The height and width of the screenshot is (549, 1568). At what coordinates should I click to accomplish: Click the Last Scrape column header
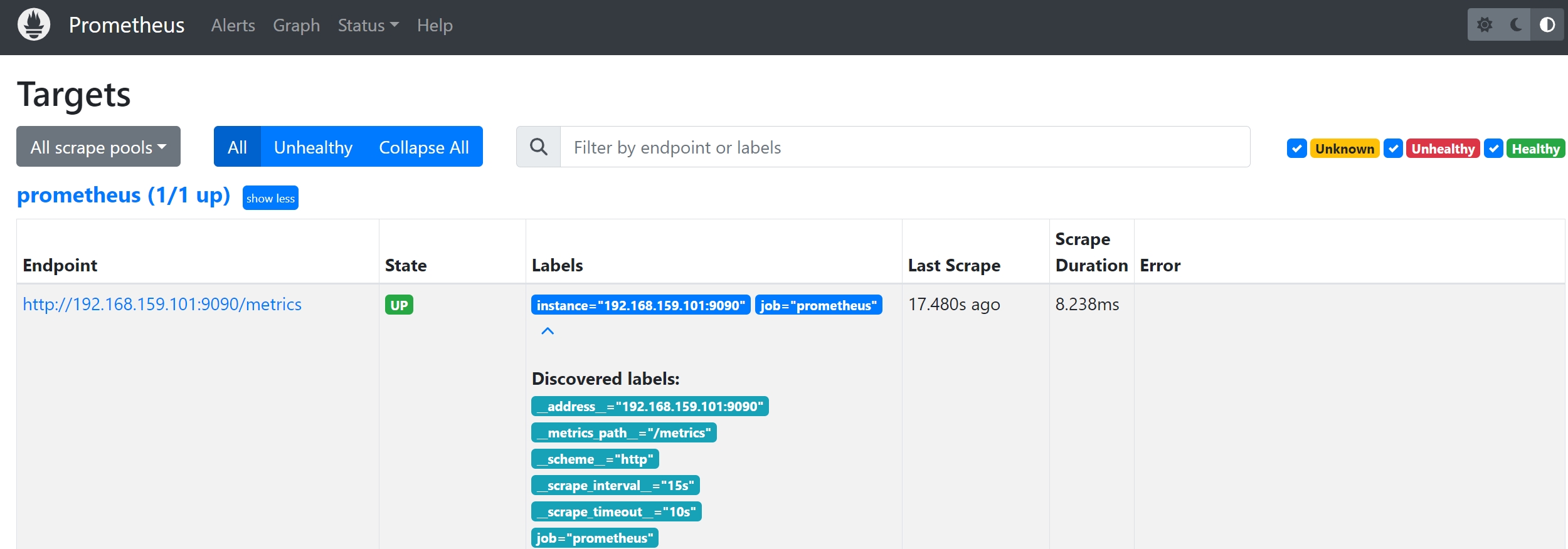(x=954, y=266)
